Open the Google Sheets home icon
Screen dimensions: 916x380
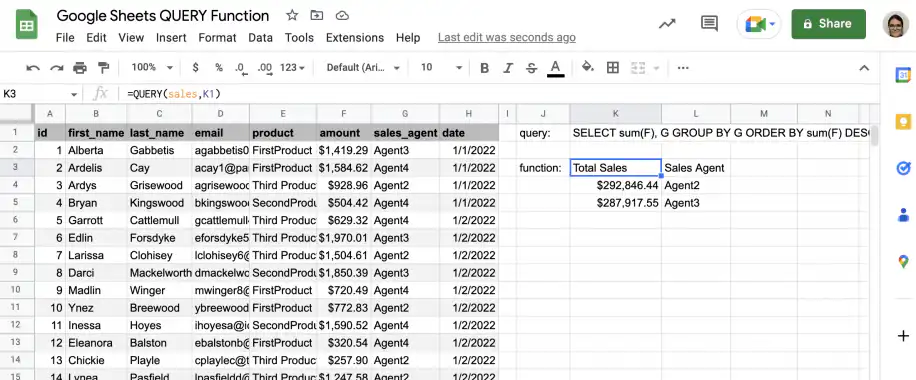click(26, 26)
